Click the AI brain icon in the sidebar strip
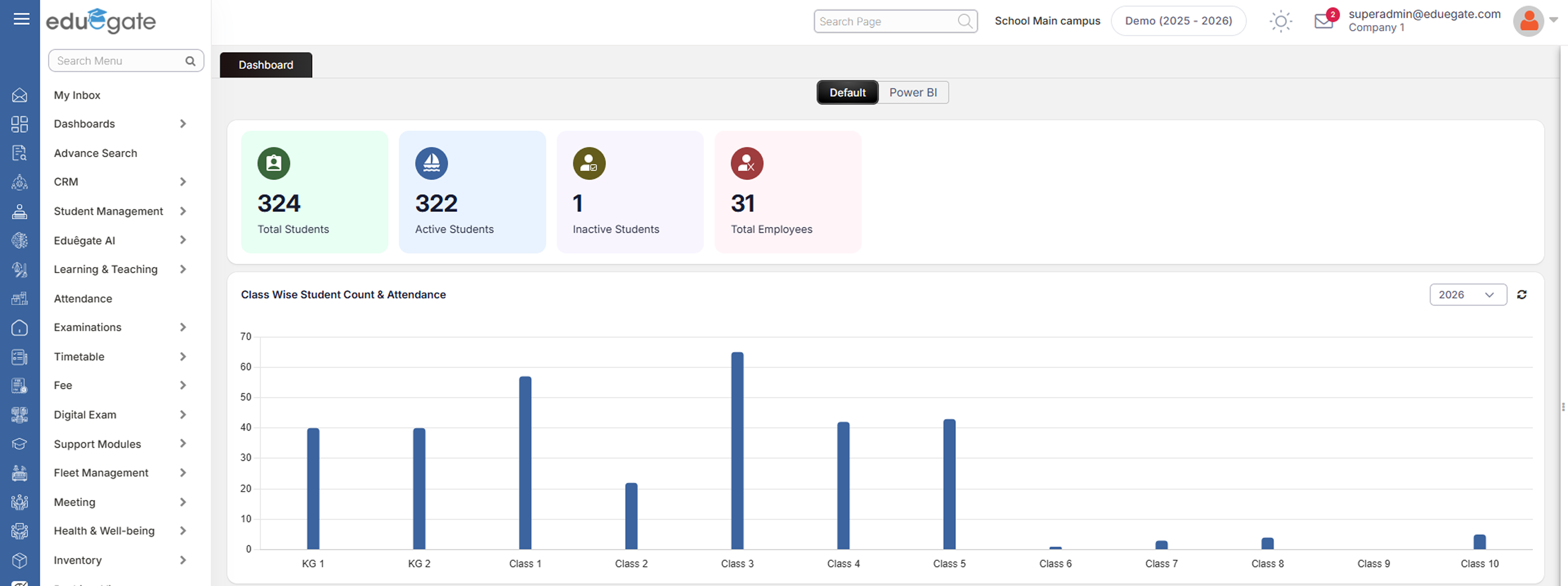This screenshot has height=586, width=1568. coord(19,240)
